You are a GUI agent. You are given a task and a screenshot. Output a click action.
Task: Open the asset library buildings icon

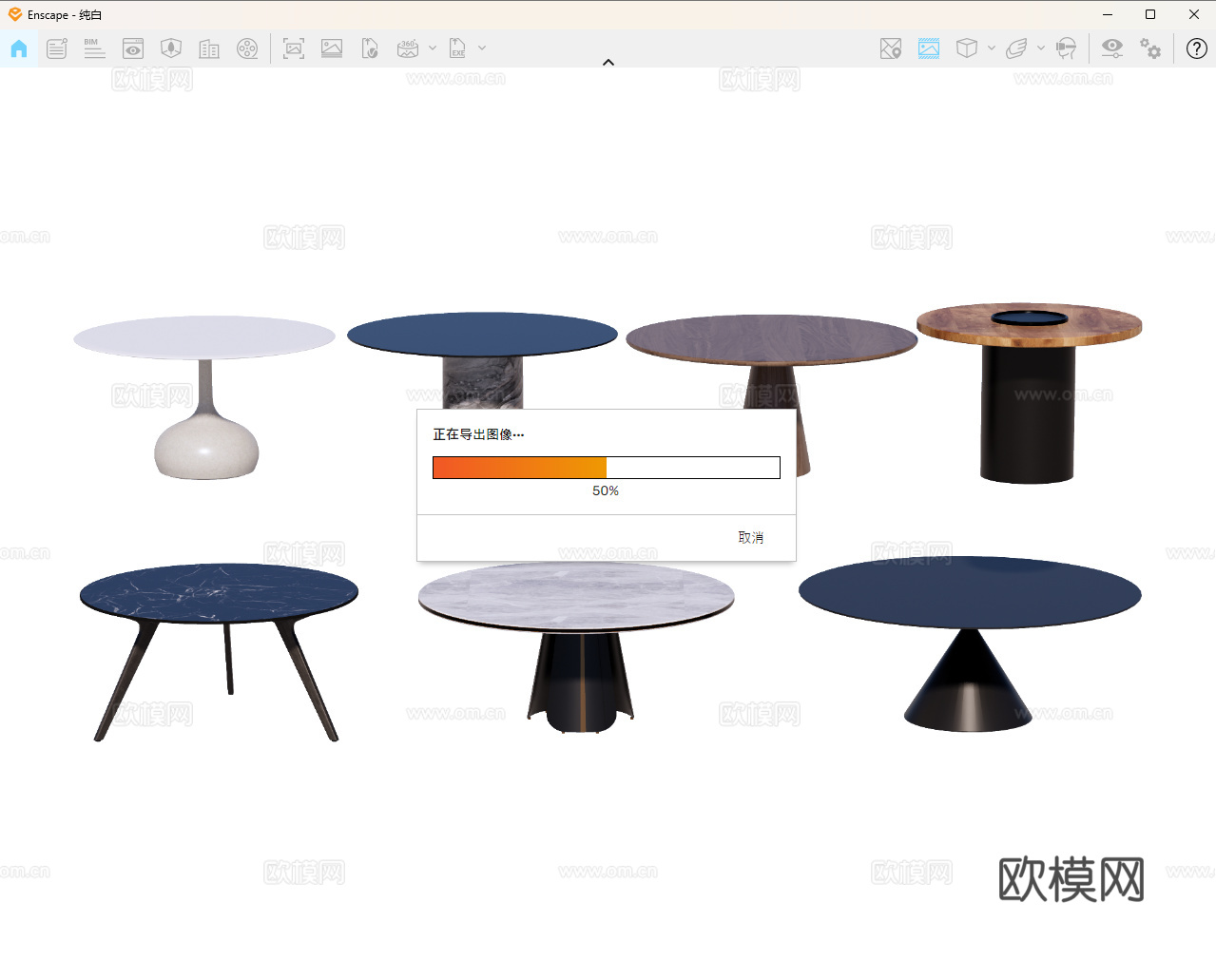(209, 48)
